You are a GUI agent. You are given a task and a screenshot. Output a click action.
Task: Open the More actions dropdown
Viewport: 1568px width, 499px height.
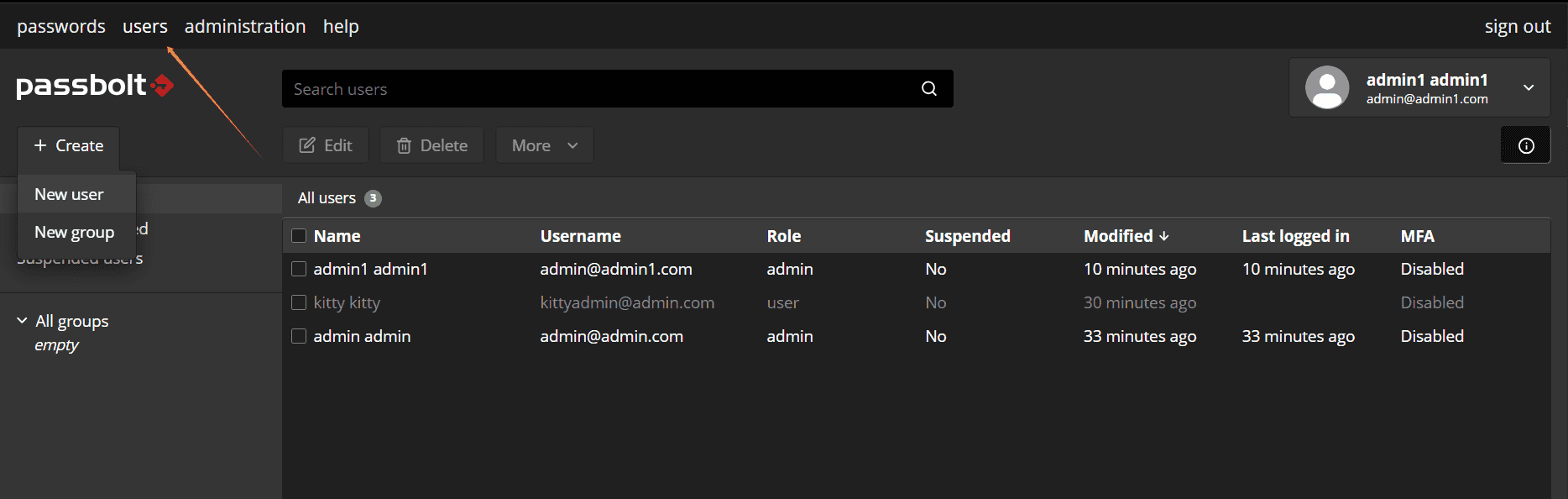pos(545,145)
